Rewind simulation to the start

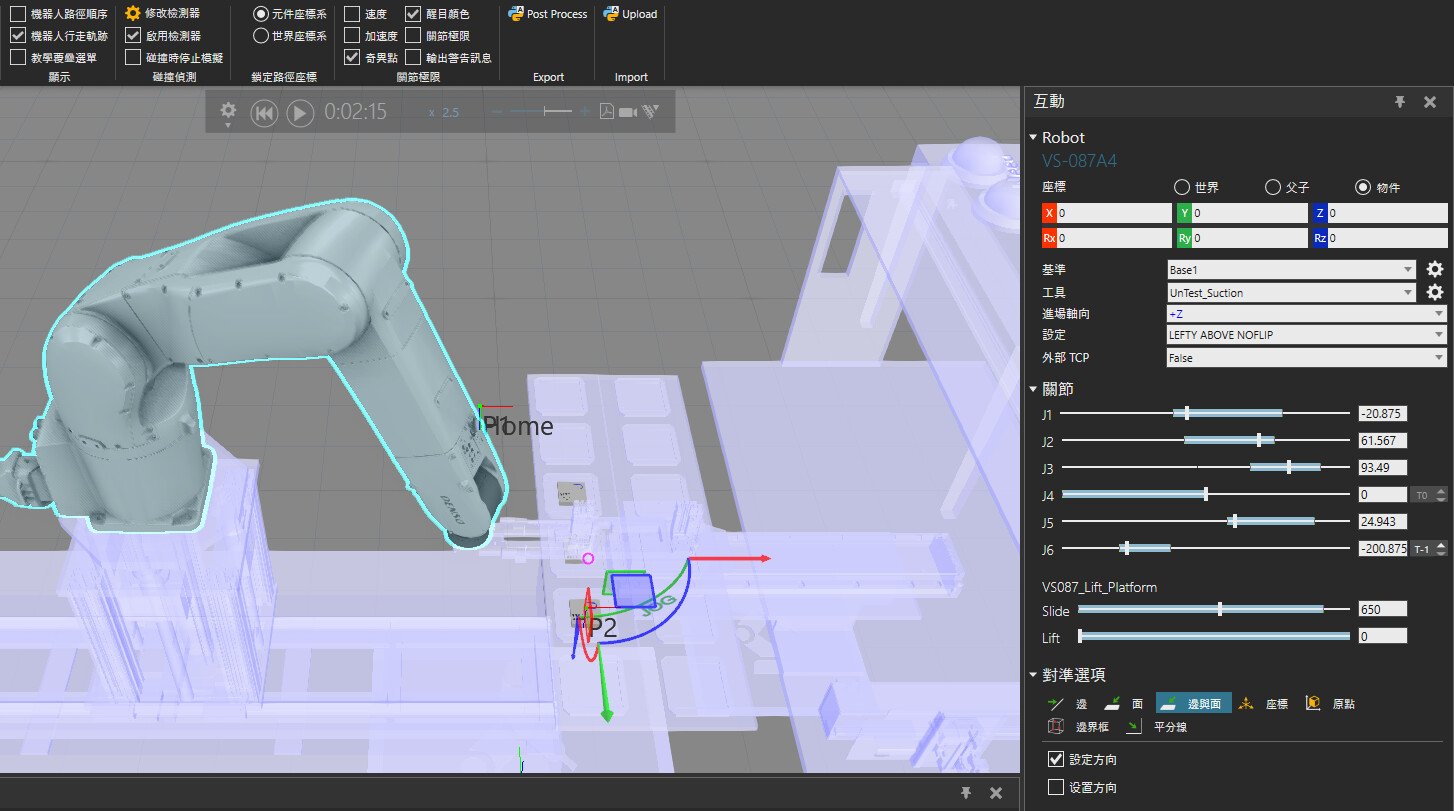tap(264, 113)
